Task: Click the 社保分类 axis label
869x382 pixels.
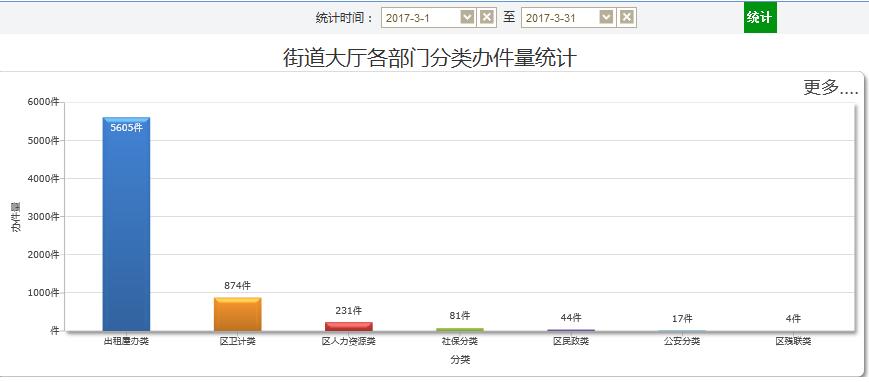Action: (x=459, y=342)
